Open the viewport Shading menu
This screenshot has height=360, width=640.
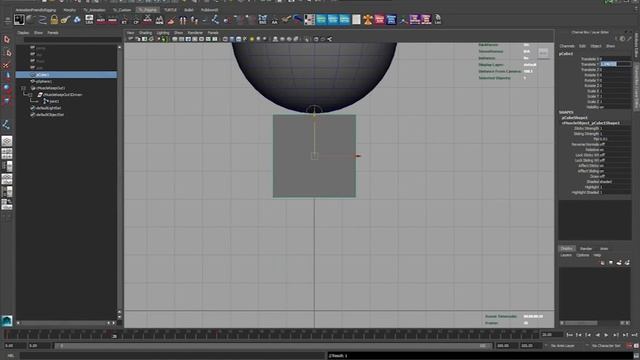[x=145, y=33]
